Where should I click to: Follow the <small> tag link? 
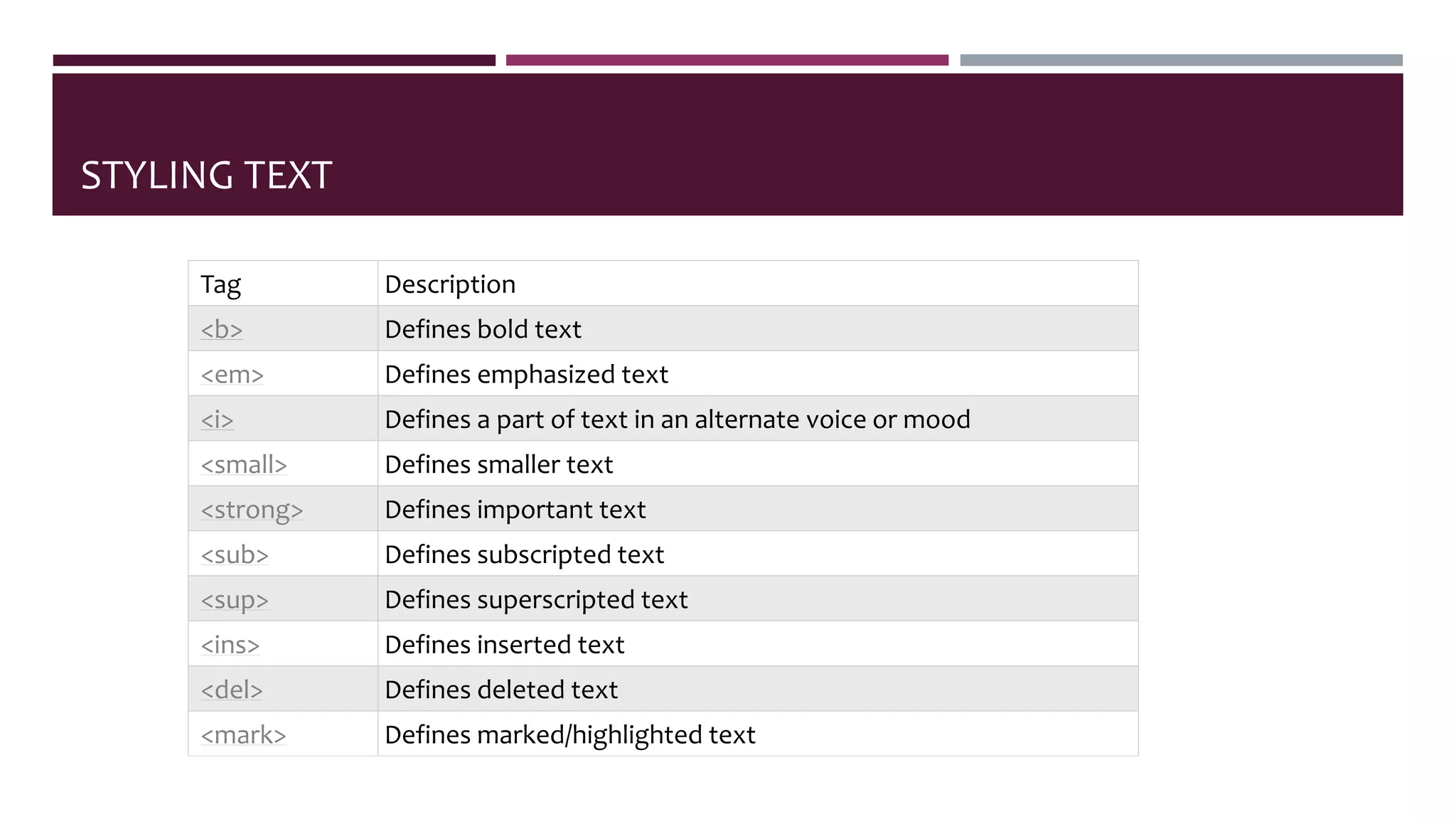coord(244,465)
